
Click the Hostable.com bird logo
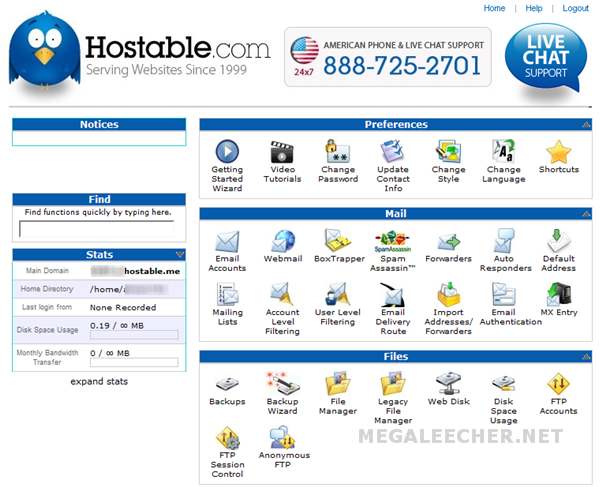pos(45,50)
